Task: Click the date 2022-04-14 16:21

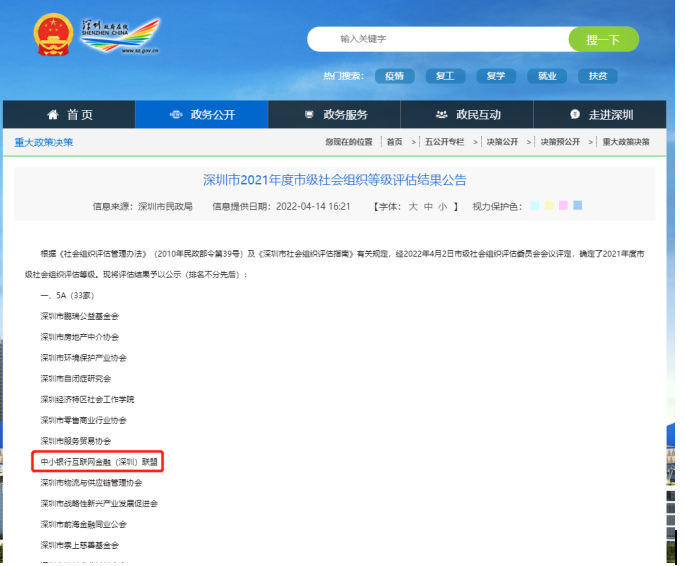Action: pyautogui.click(x=313, y=207)
